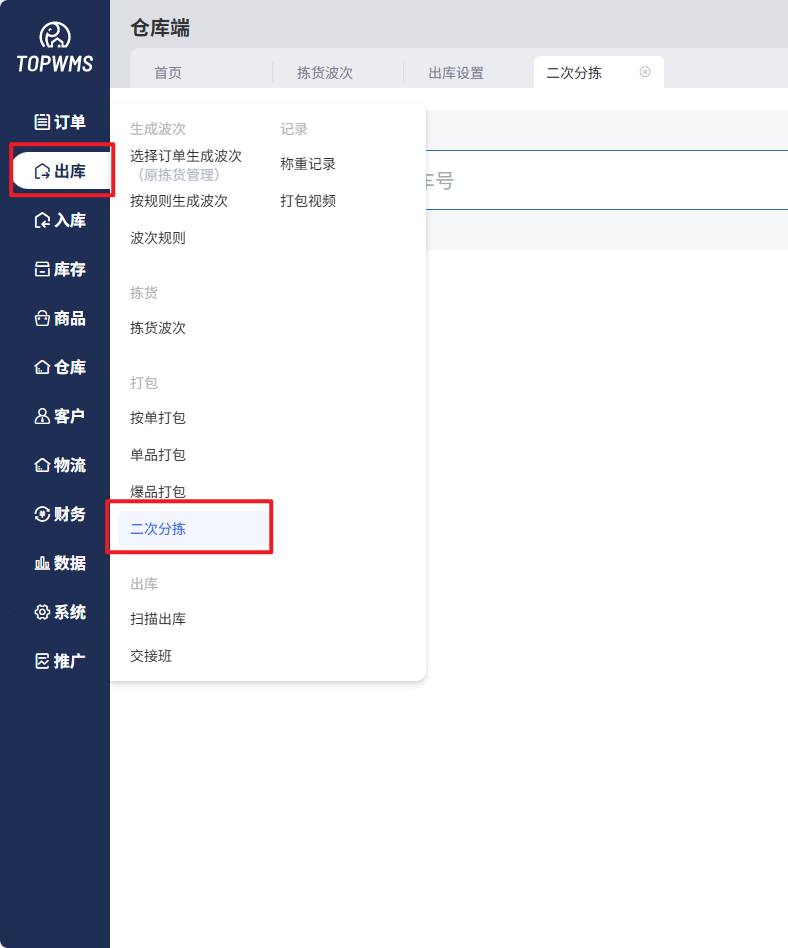
Task: Open the 库存 sidebar icon
Action: point(42,269)
